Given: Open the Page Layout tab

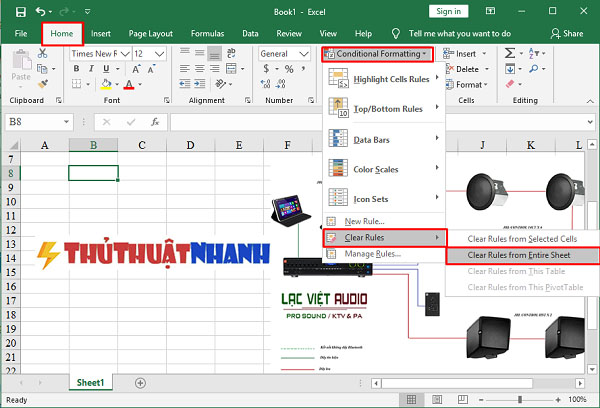Looking at the screenshot, I should click(150, 34).
